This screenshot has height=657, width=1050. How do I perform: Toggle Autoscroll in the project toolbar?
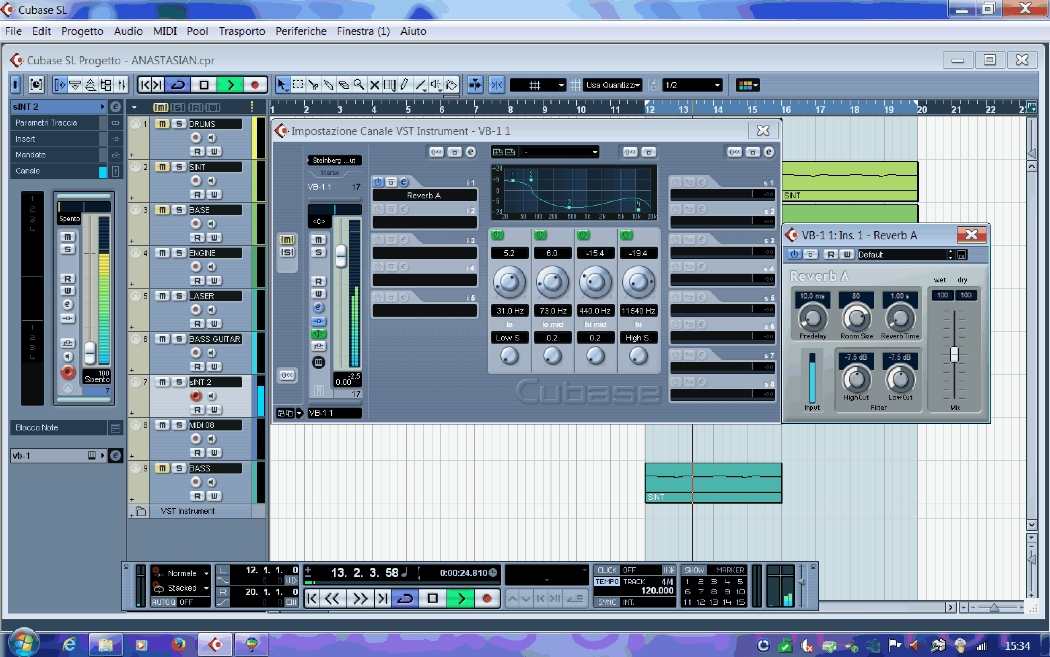coord(475,85)
